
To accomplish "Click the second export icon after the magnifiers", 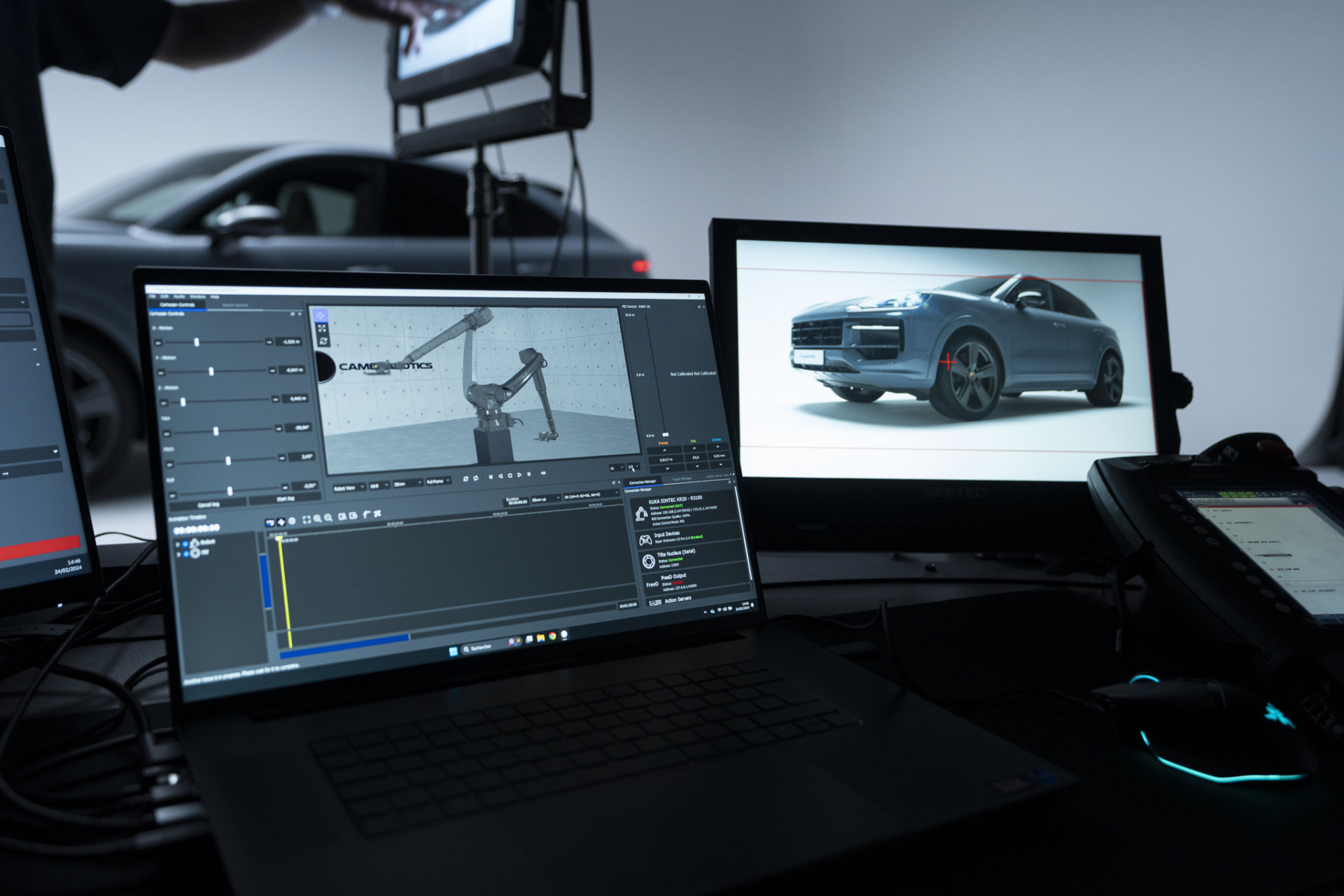I will 353,517.
